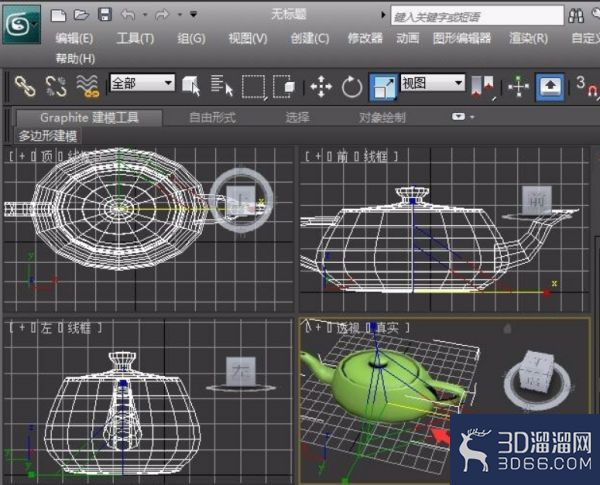This screenshot has width=600, height=485.
Task: Open a file using the folder icon
Action: [81, 15]
